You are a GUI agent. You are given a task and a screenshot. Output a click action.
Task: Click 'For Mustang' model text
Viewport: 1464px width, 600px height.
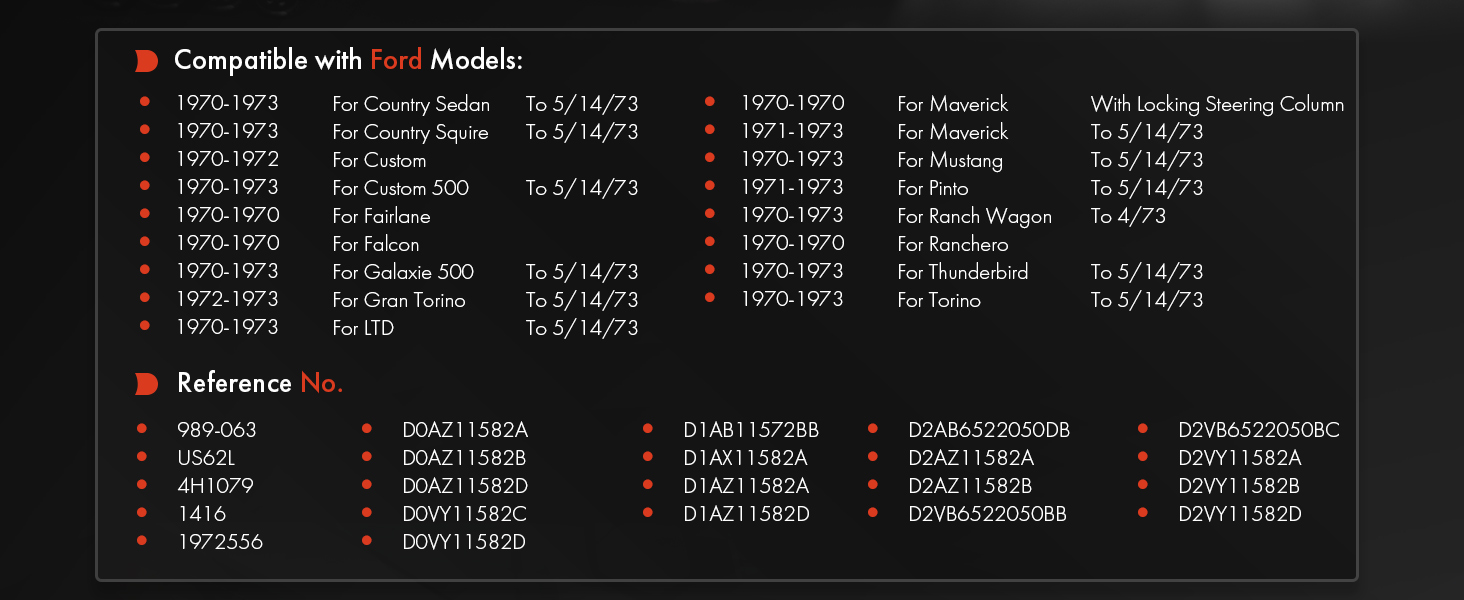click(950, 160)
